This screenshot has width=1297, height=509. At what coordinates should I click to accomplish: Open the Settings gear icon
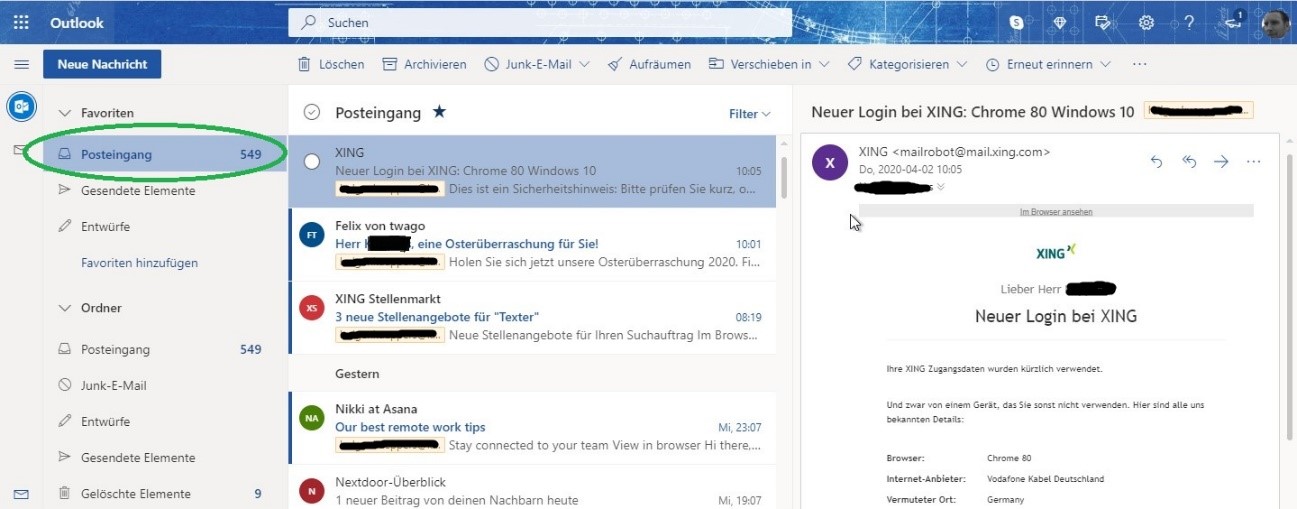click(1146, 22)
